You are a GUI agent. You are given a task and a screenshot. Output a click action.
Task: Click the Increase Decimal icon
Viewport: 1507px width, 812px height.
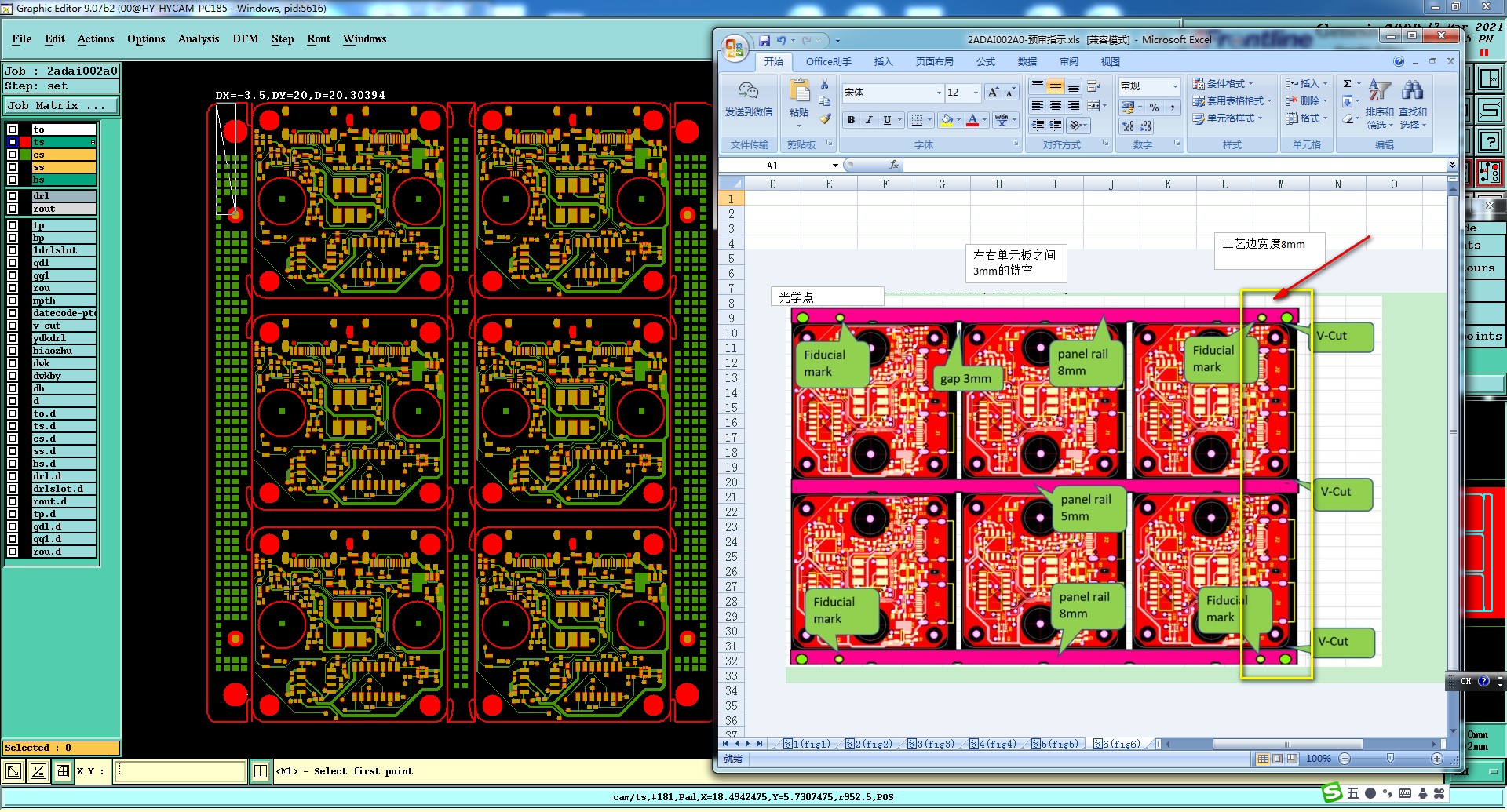coord(1128,126)
